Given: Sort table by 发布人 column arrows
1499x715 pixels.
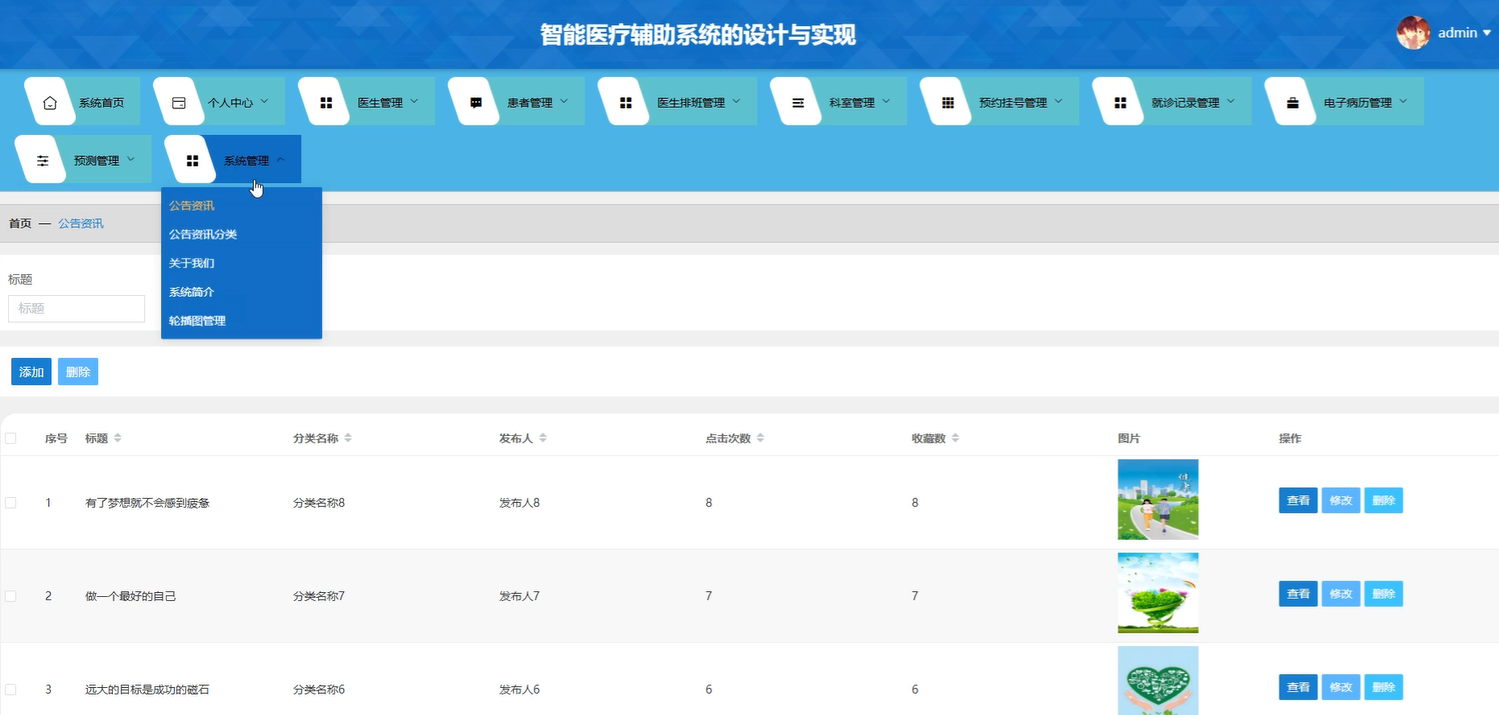Looking at the screenshot, I should coord(542,439).
